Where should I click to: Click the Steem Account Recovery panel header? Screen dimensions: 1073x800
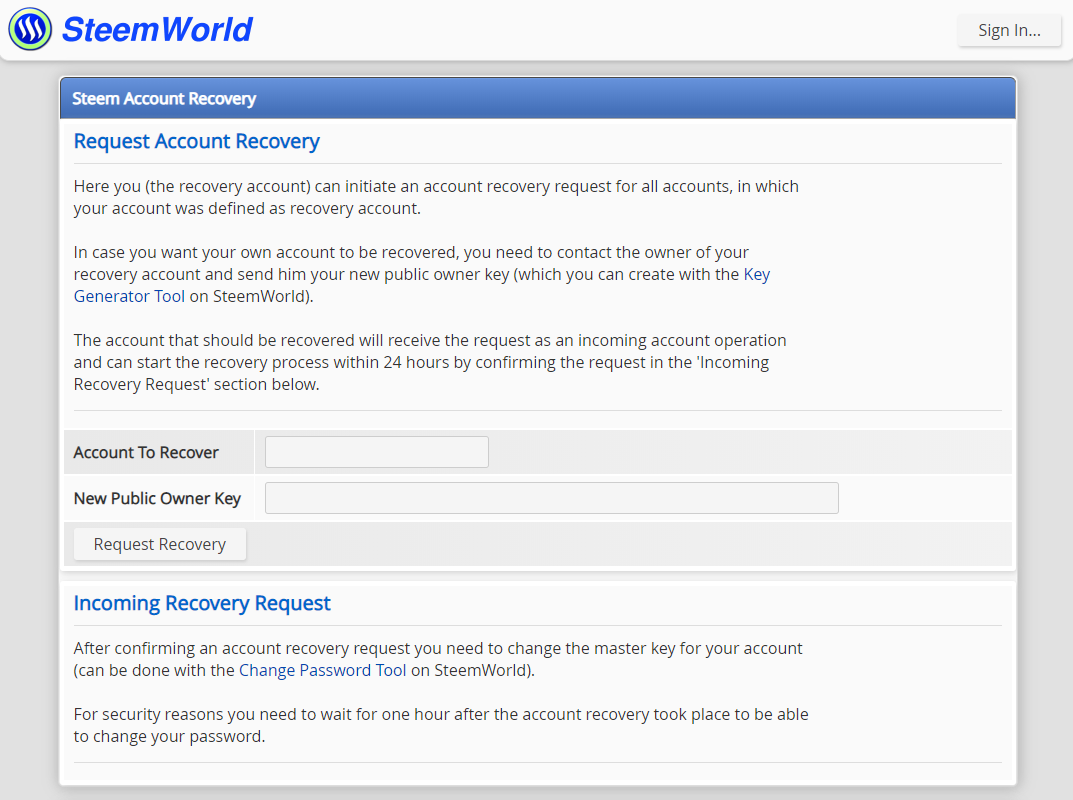click(538, 99)
